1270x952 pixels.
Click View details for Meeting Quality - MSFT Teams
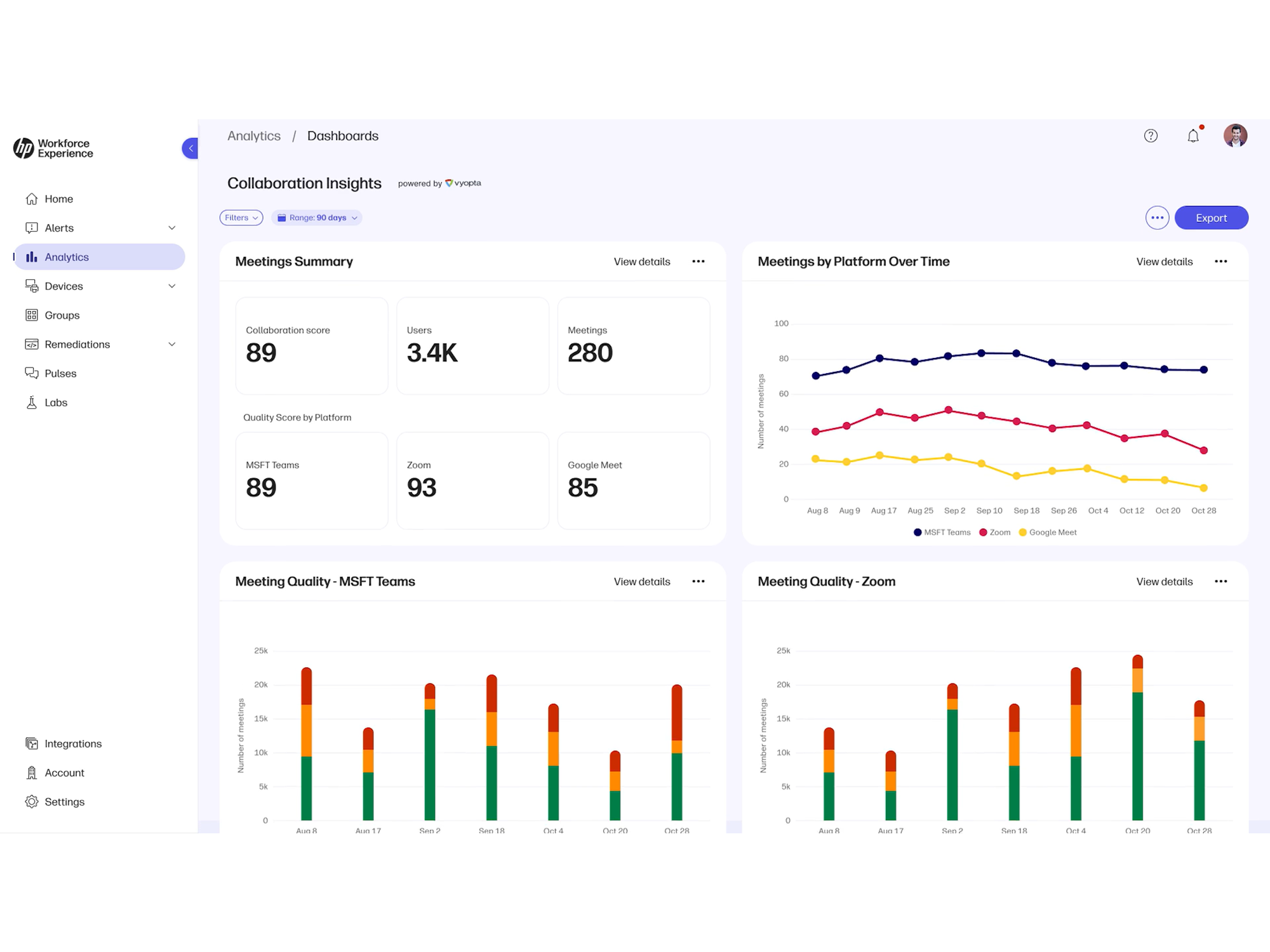click(641, 581)
